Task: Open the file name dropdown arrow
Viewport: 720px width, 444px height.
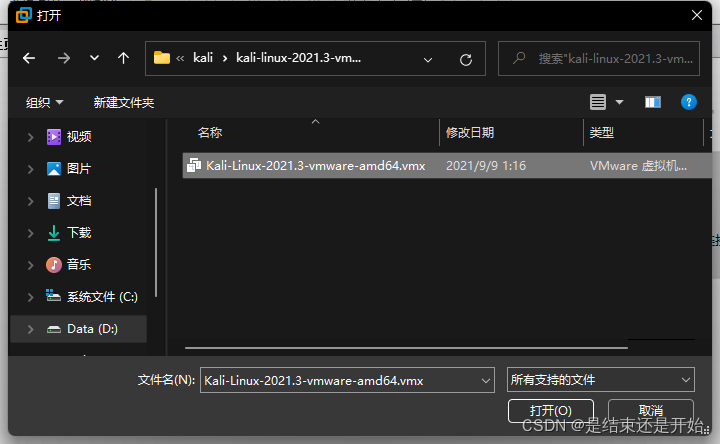Action: click(486, 380)
